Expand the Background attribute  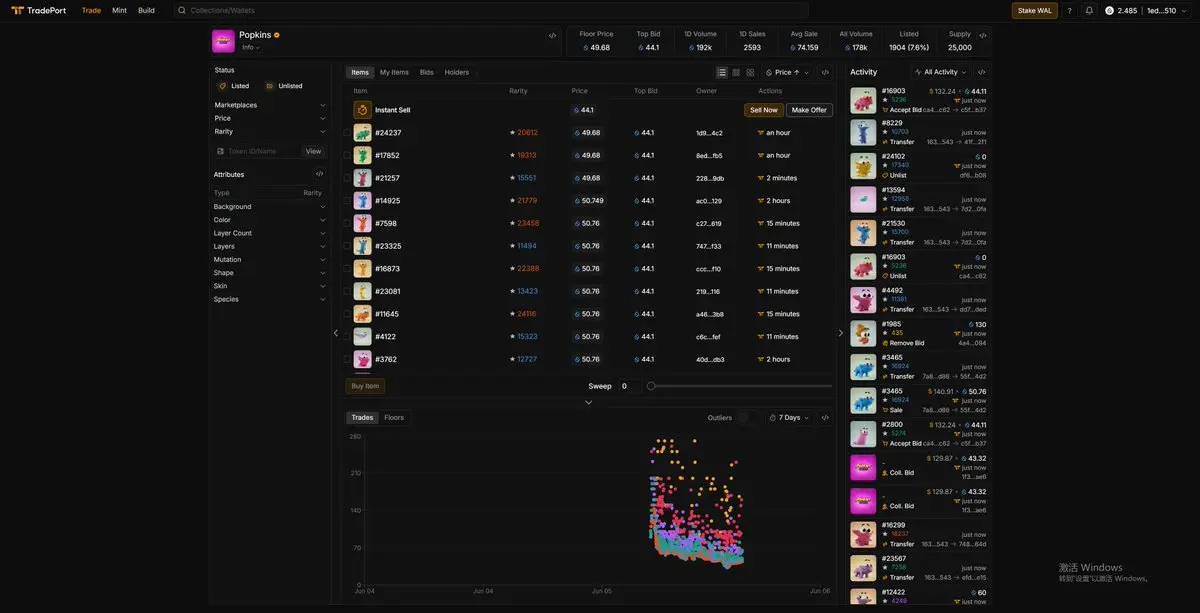270,206
